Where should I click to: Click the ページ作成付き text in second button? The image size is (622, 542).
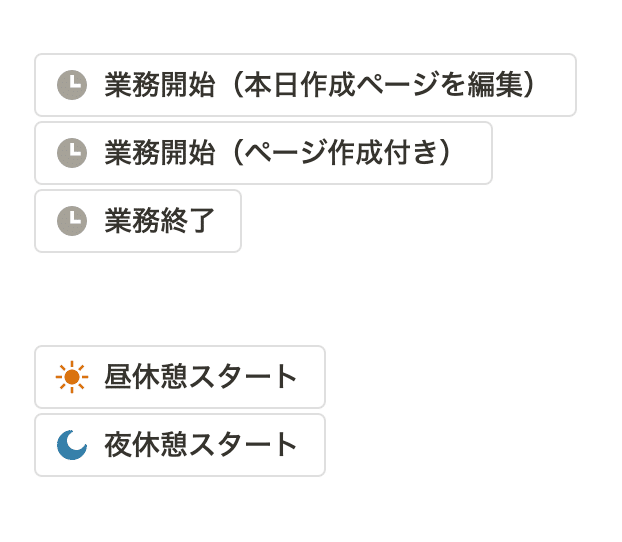(x=341, y=153)
